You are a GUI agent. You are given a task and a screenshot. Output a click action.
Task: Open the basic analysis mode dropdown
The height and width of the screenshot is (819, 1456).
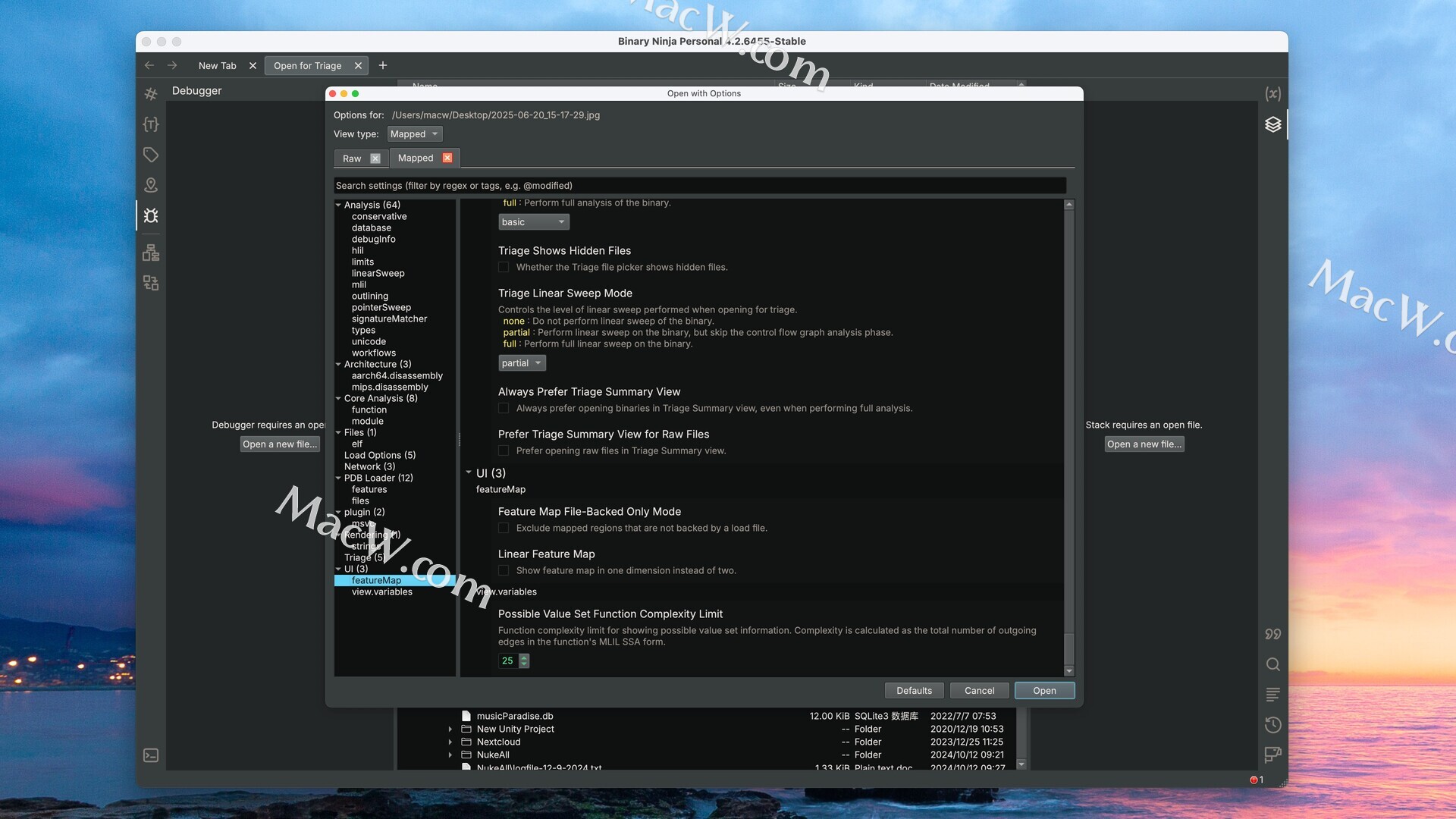[534, 222]
